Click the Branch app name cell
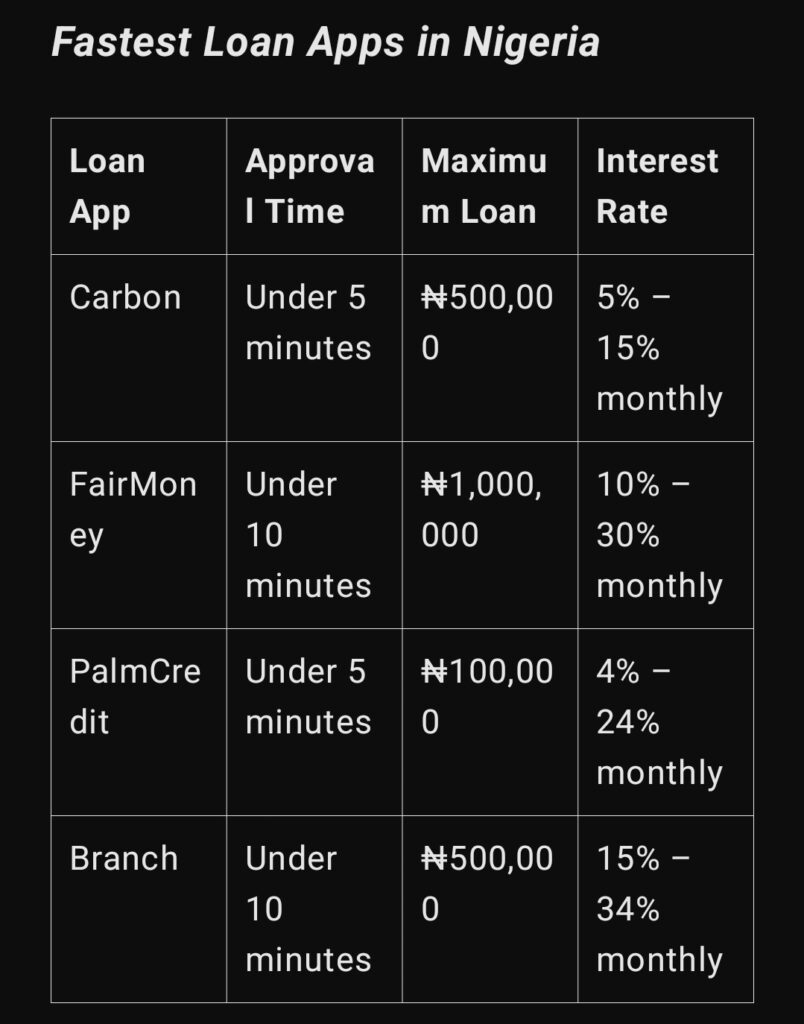 pos(139,908)
